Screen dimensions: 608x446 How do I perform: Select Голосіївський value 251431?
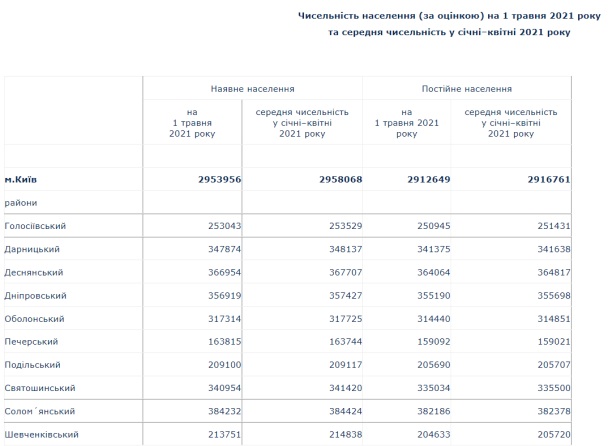point(554,226)
